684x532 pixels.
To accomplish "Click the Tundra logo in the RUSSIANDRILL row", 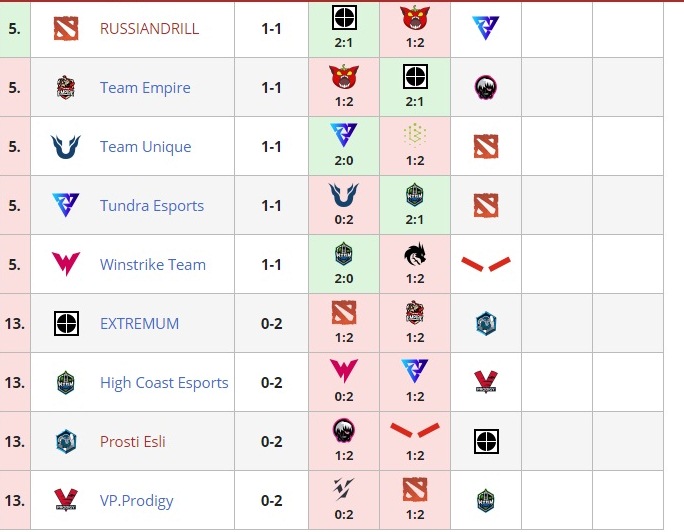I will pos(486,29).
